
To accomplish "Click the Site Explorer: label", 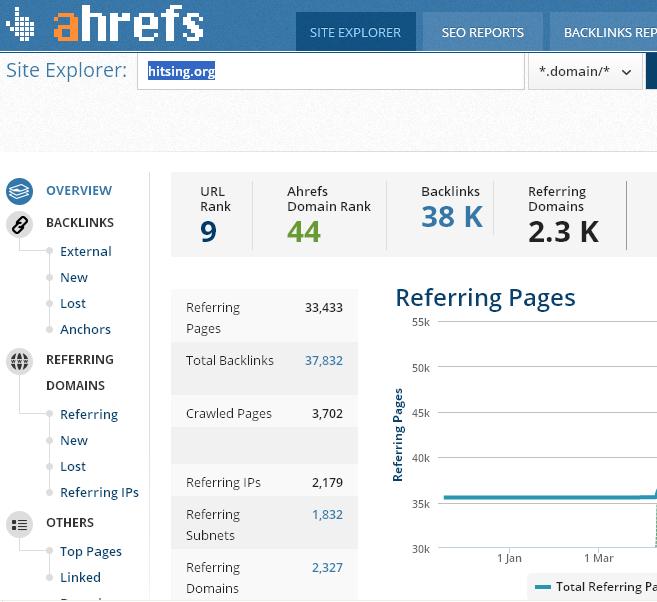I will coord(66,70).
